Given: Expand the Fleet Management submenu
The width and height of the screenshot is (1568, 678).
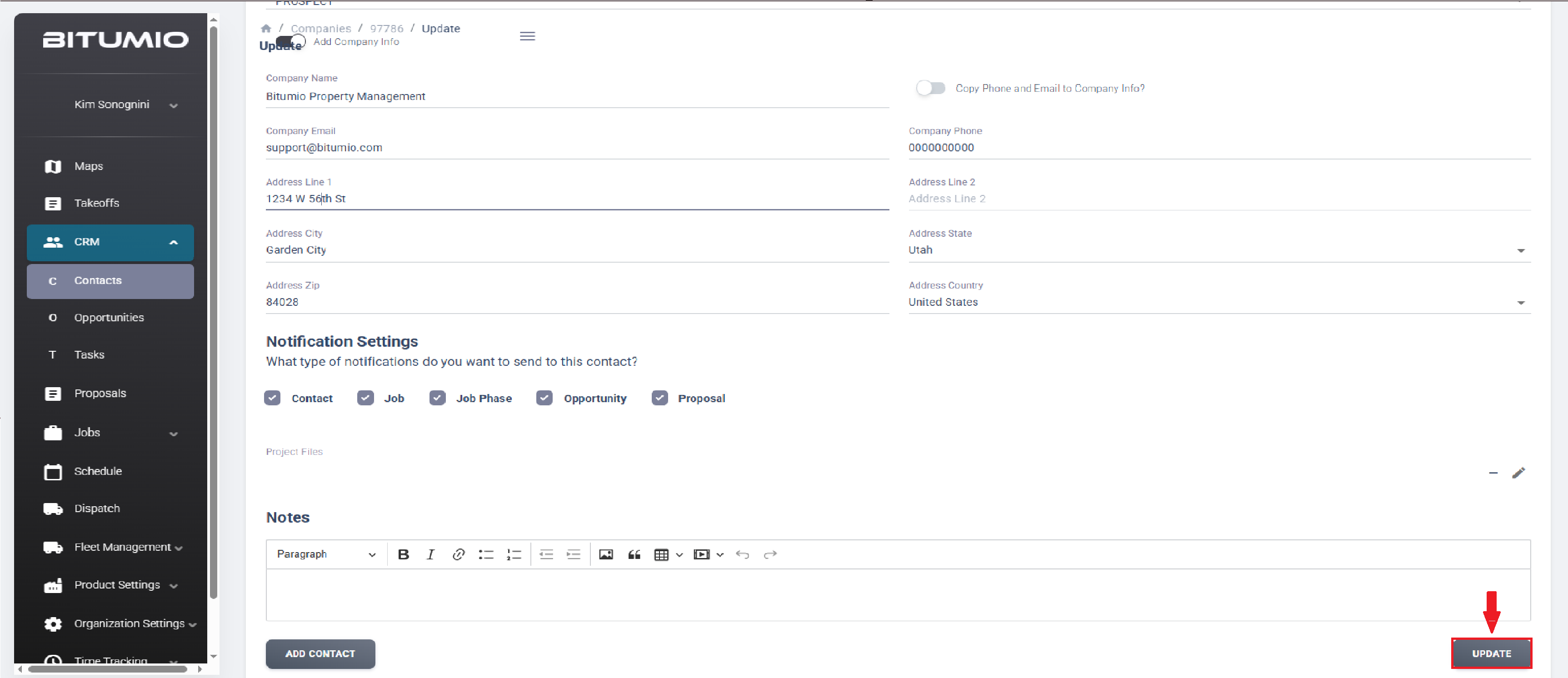Looking at the screenshot, I should pyautogui.click(x=178, y=548).
